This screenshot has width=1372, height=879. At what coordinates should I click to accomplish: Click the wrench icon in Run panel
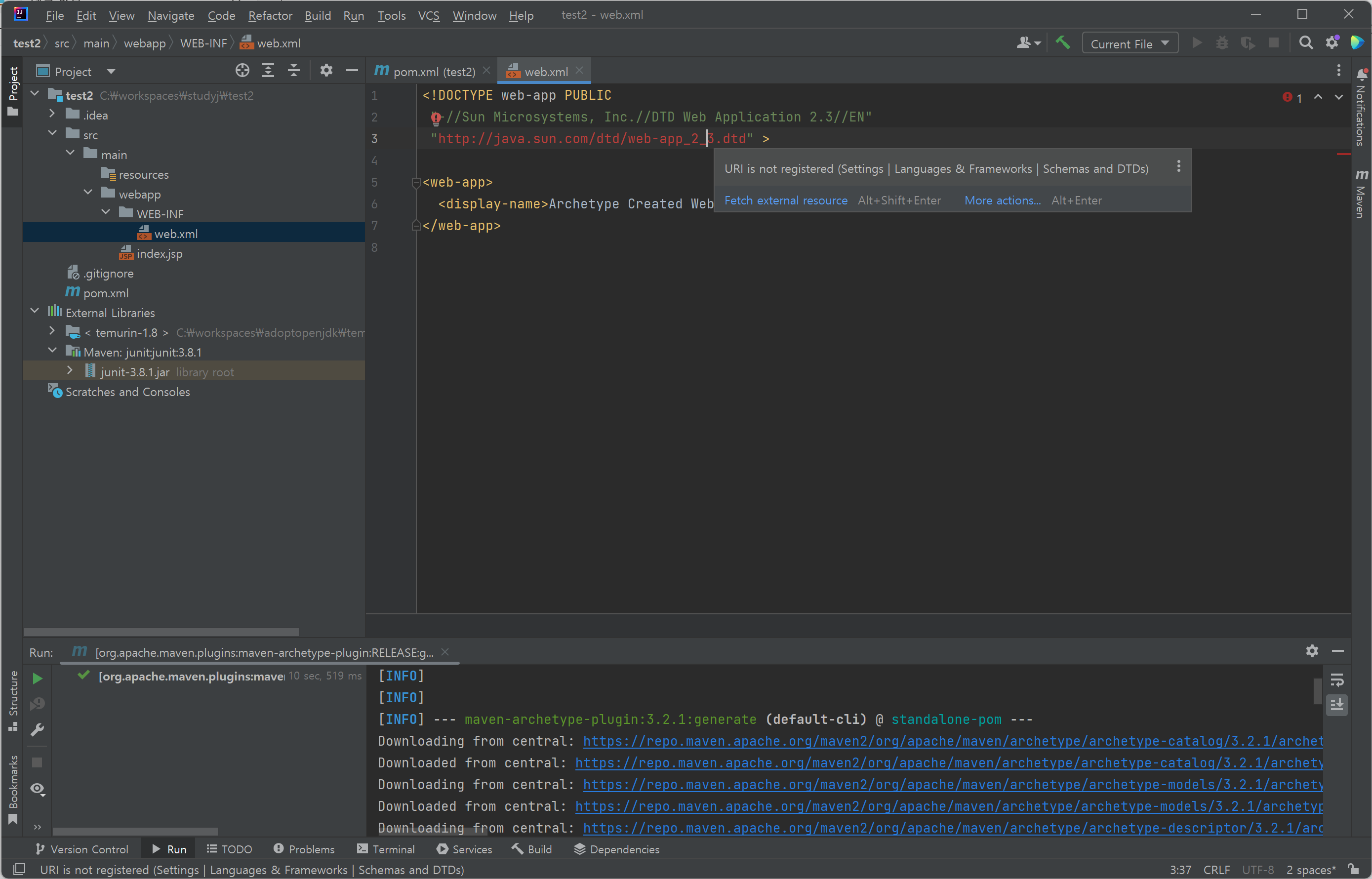click(x=38, y=730)
